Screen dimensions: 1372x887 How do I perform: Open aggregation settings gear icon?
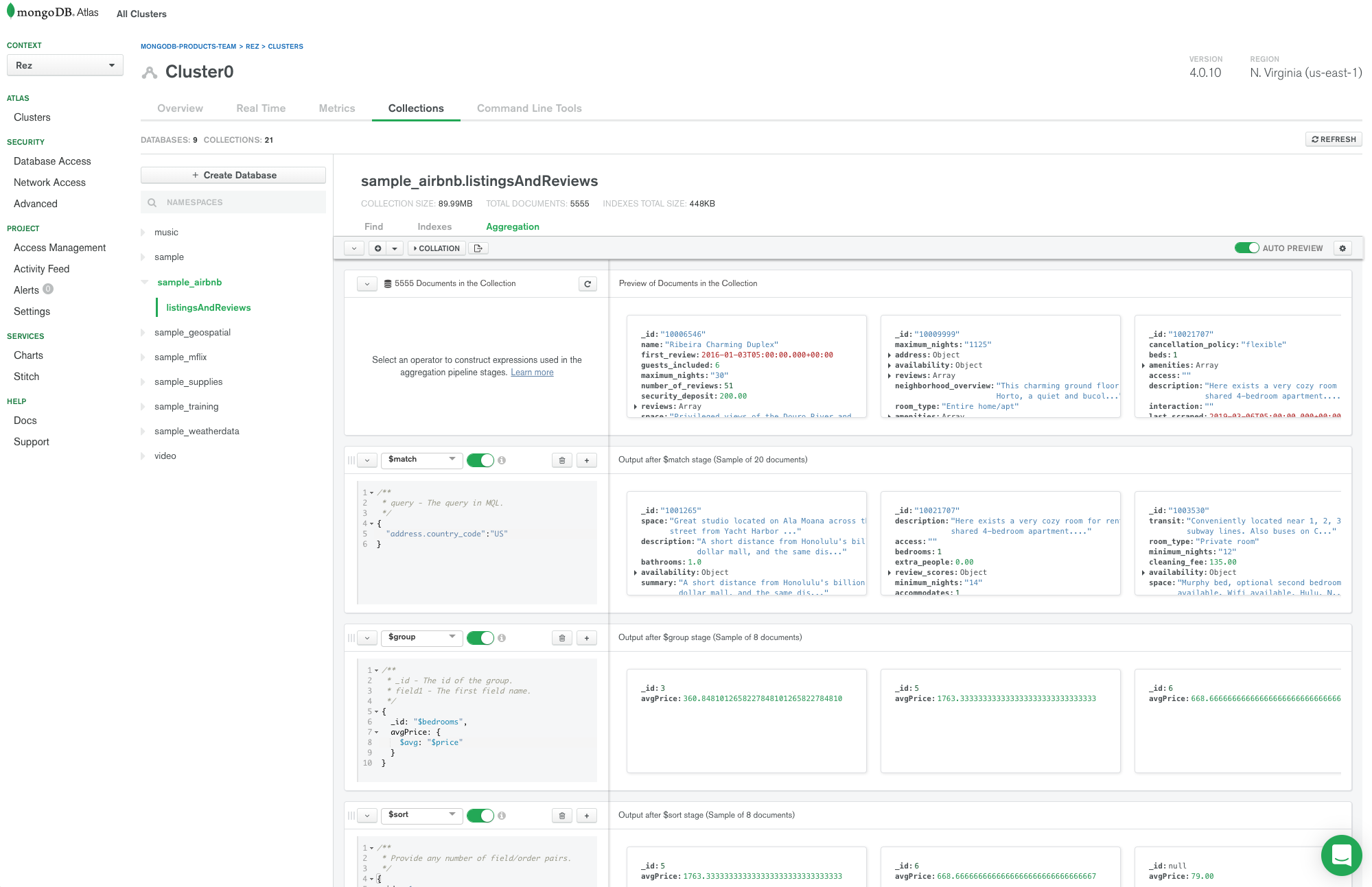1342,248
